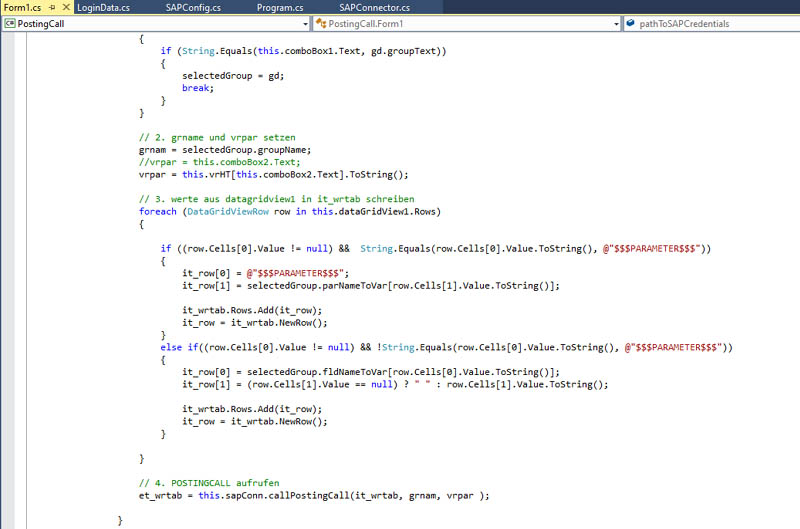Pin the Form1.cs tab
This screenshot has width=800, height=529.
(x=52, y=8)
